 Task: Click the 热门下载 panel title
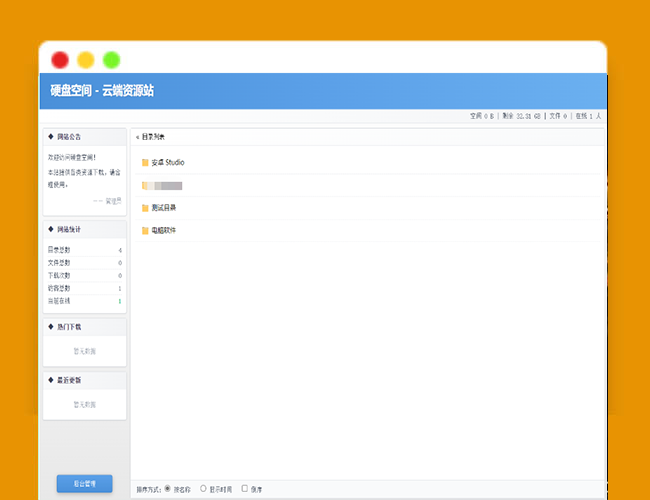point(69,327)
